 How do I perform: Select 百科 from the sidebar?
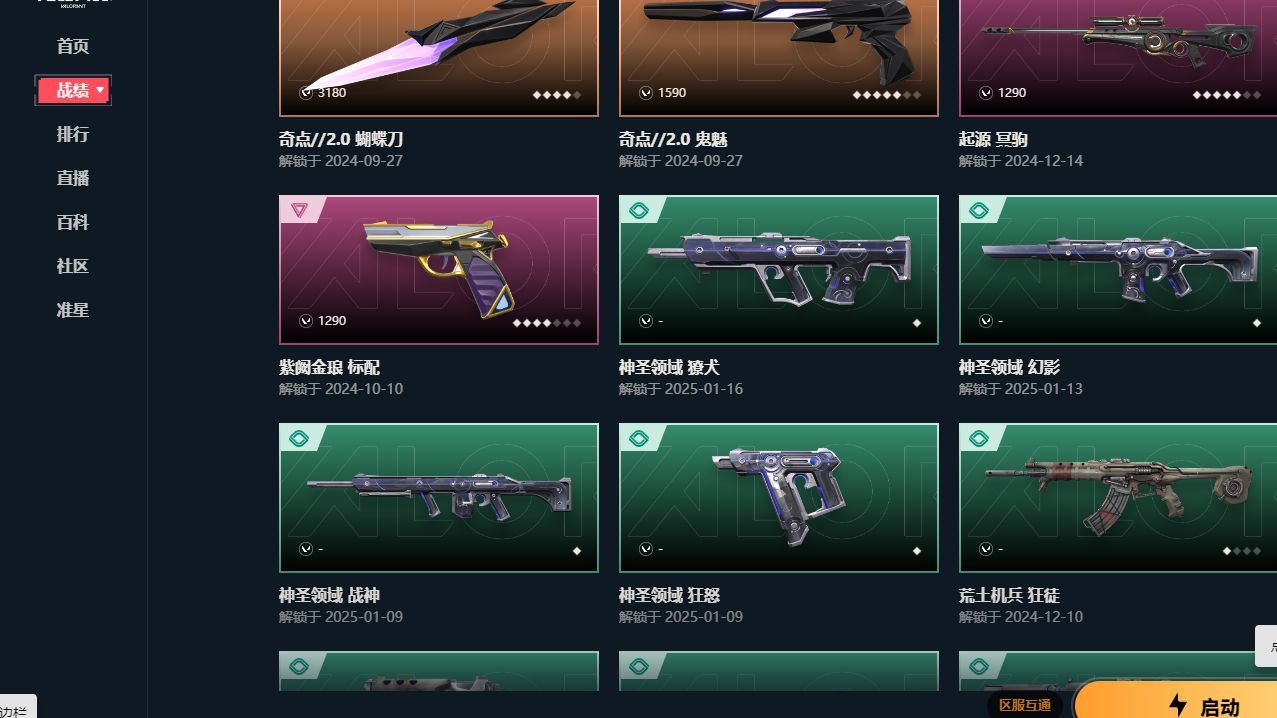[x=73, y=222]
